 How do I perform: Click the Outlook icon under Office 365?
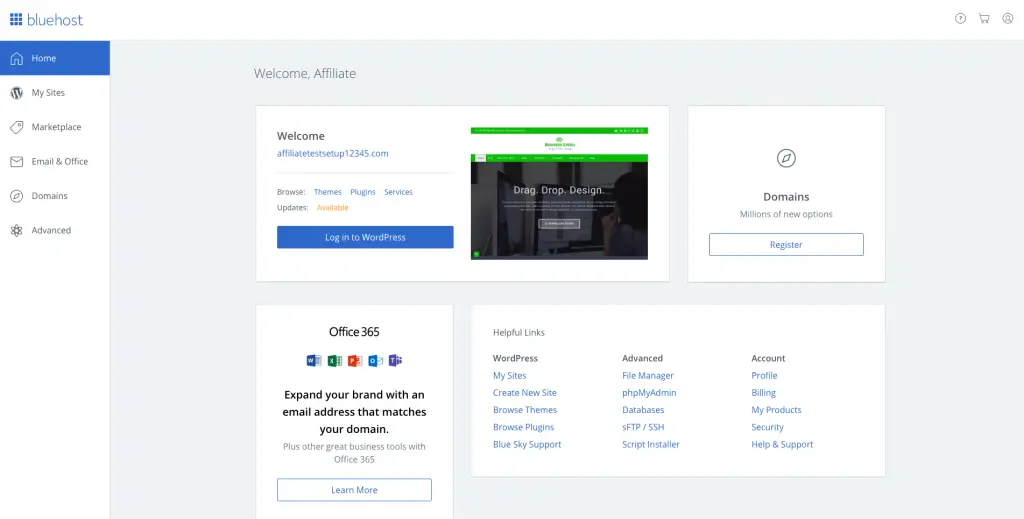tap(376, 360)
